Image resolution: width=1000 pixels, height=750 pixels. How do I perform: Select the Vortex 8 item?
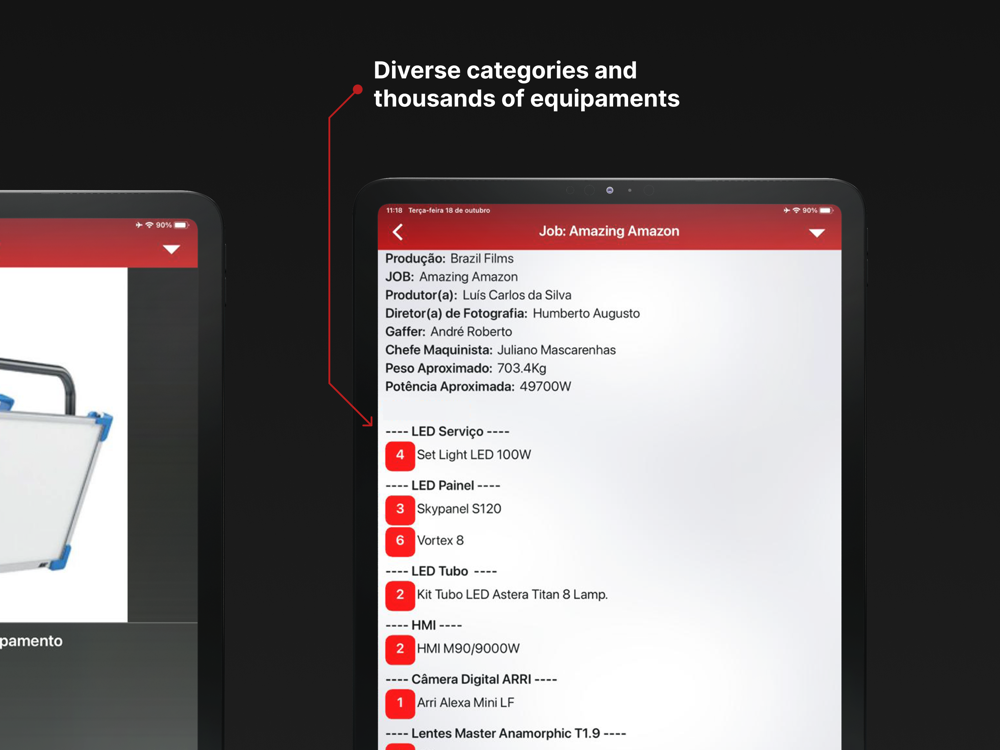pos(440,541)
